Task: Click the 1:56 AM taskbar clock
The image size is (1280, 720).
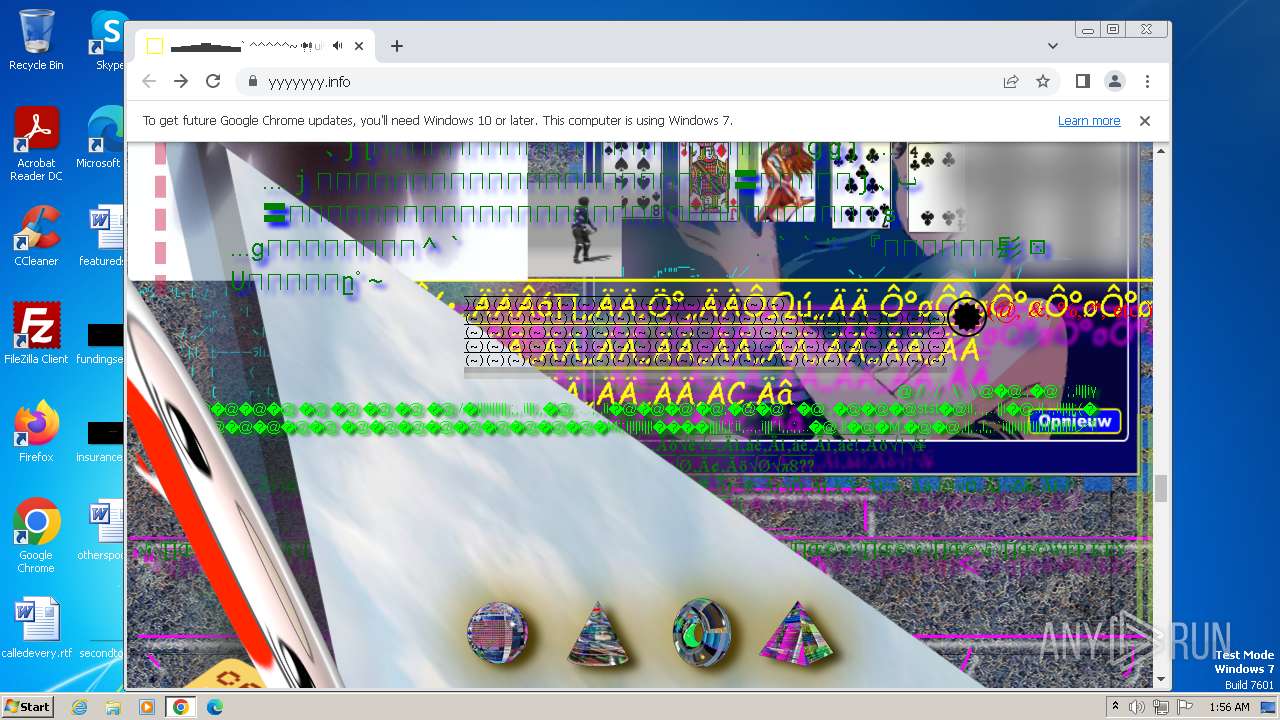Action: point(1229,707)
